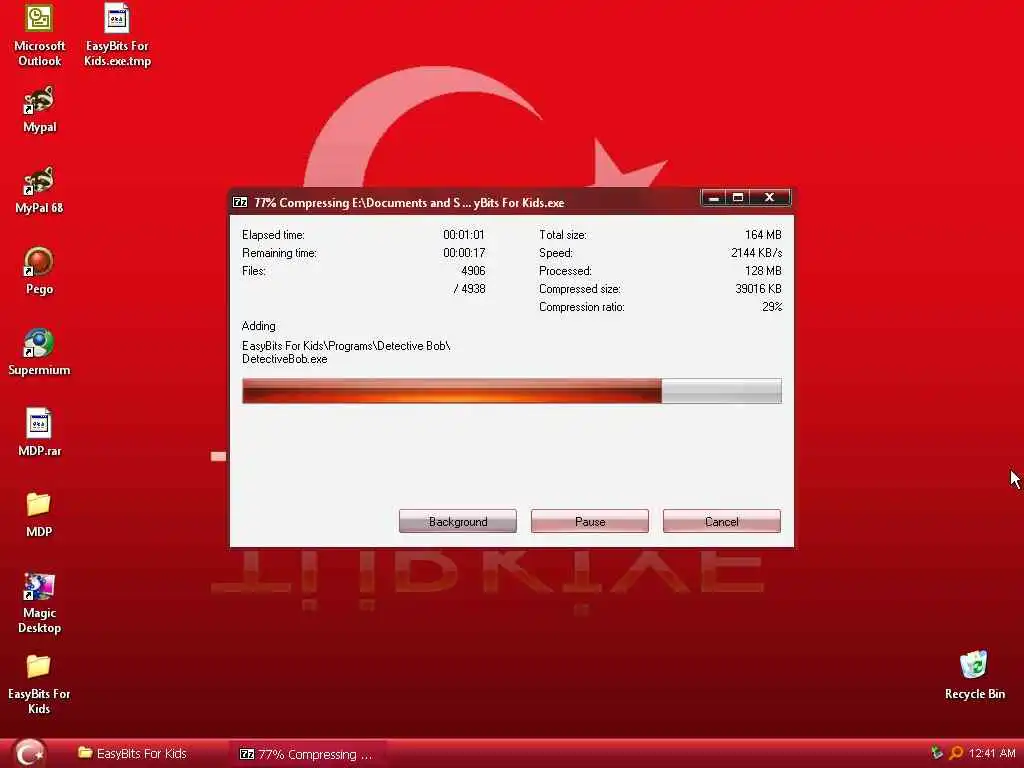
Task: Click the system tray search magnifier icon
Action: click(955, 753)
